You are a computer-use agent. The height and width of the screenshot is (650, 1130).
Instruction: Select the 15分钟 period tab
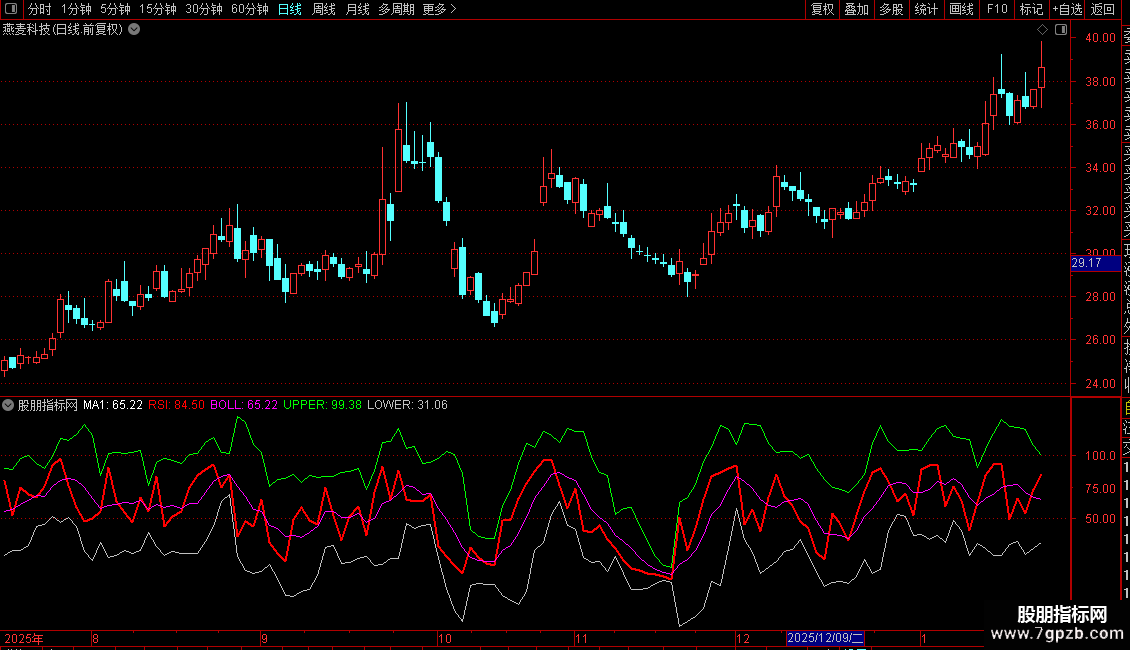point(158,9)
